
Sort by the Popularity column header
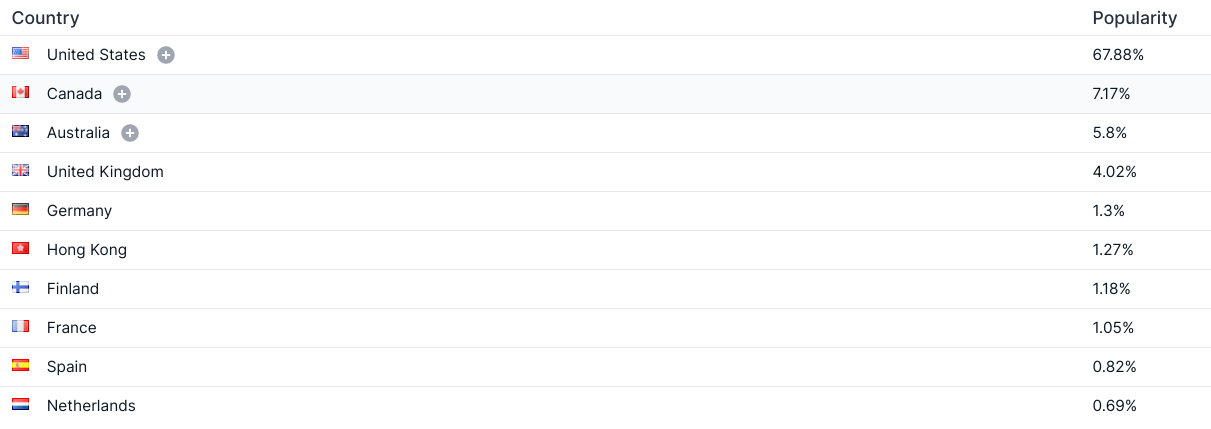click(x=1134, y=18)
